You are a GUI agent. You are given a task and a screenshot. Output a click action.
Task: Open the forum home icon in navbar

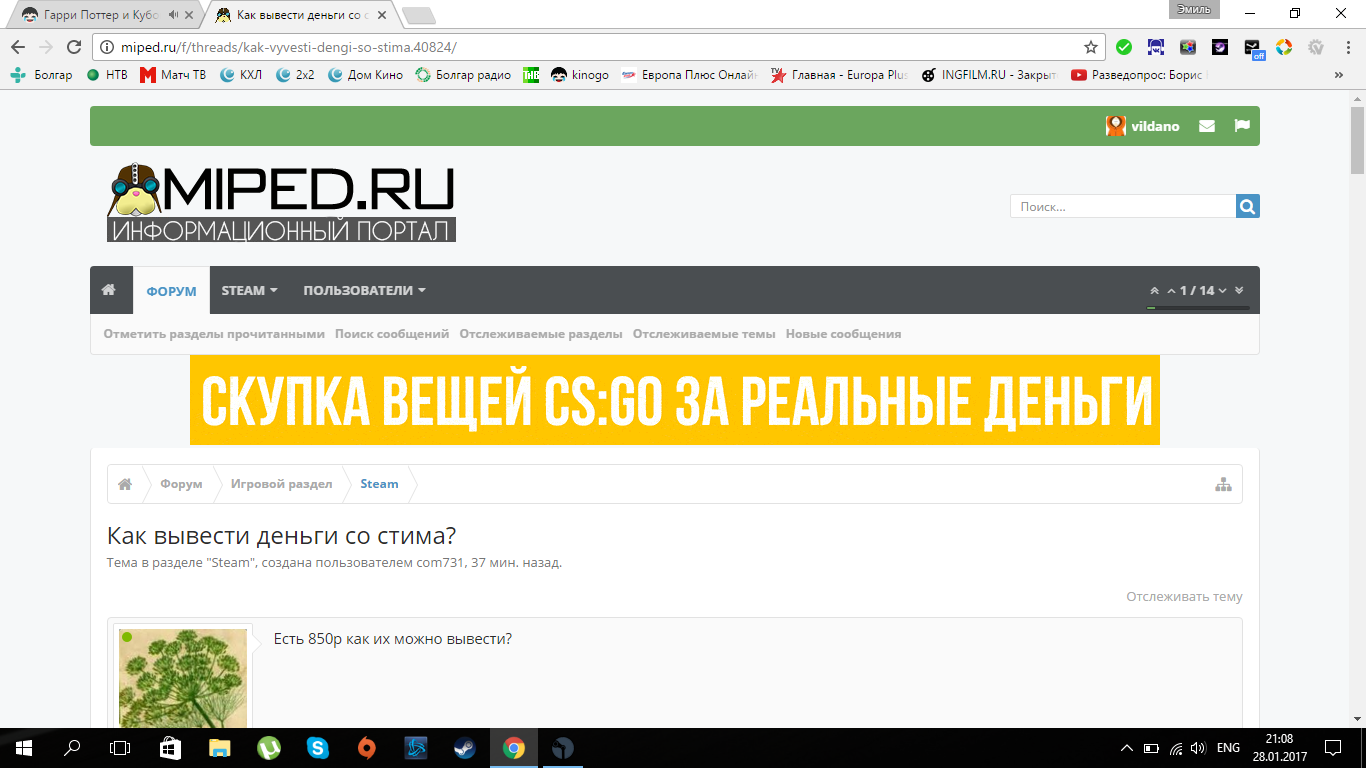coord(109,290)
